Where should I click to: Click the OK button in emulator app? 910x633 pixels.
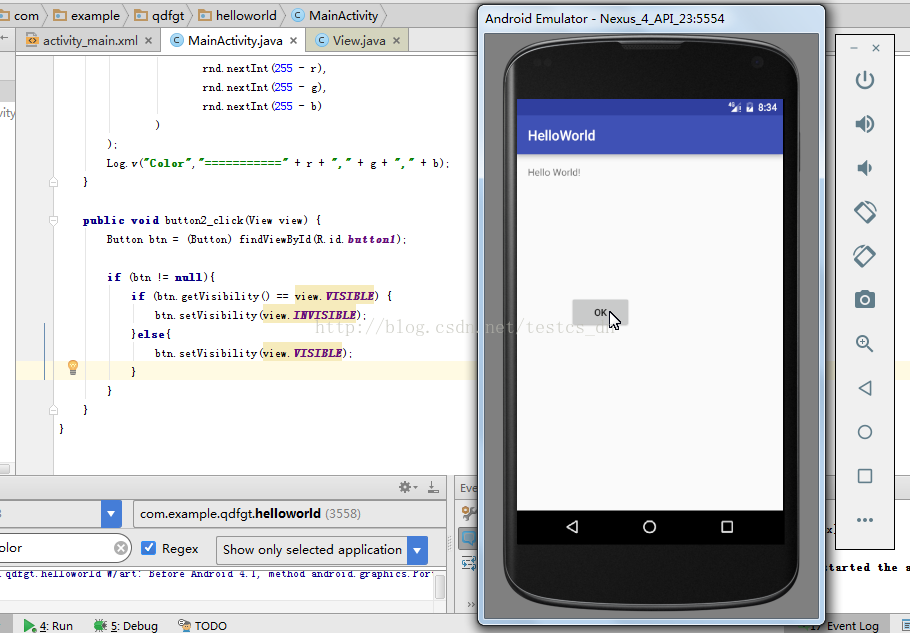point(600,313)
